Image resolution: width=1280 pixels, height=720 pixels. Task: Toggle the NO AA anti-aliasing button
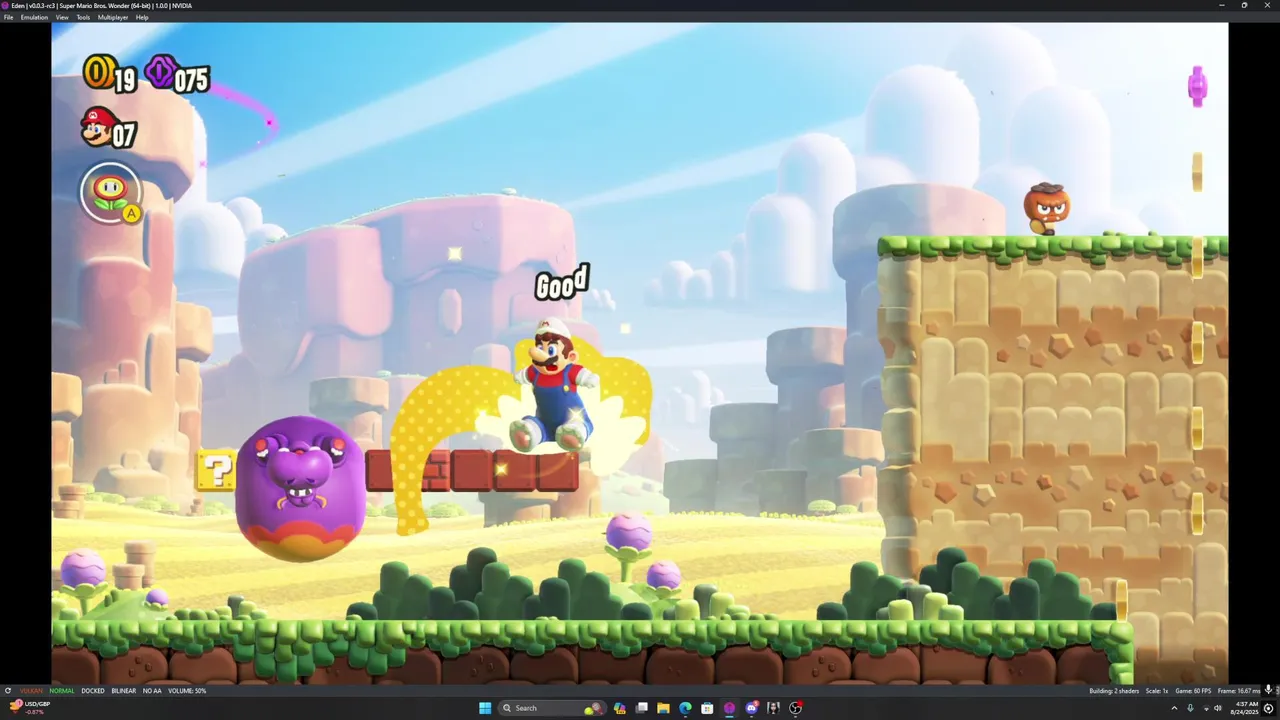[x=152, y=691]
